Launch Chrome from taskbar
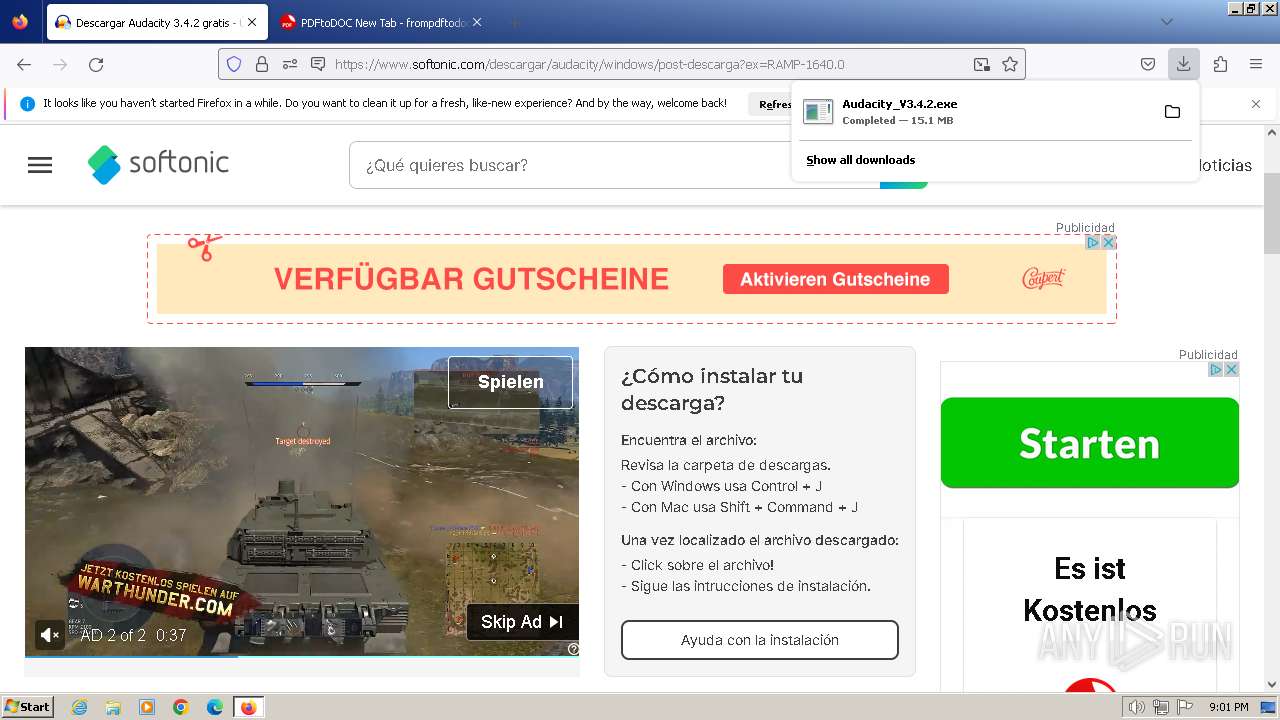The width and height of the screenshot is (1280, 720). click(181, 707)
